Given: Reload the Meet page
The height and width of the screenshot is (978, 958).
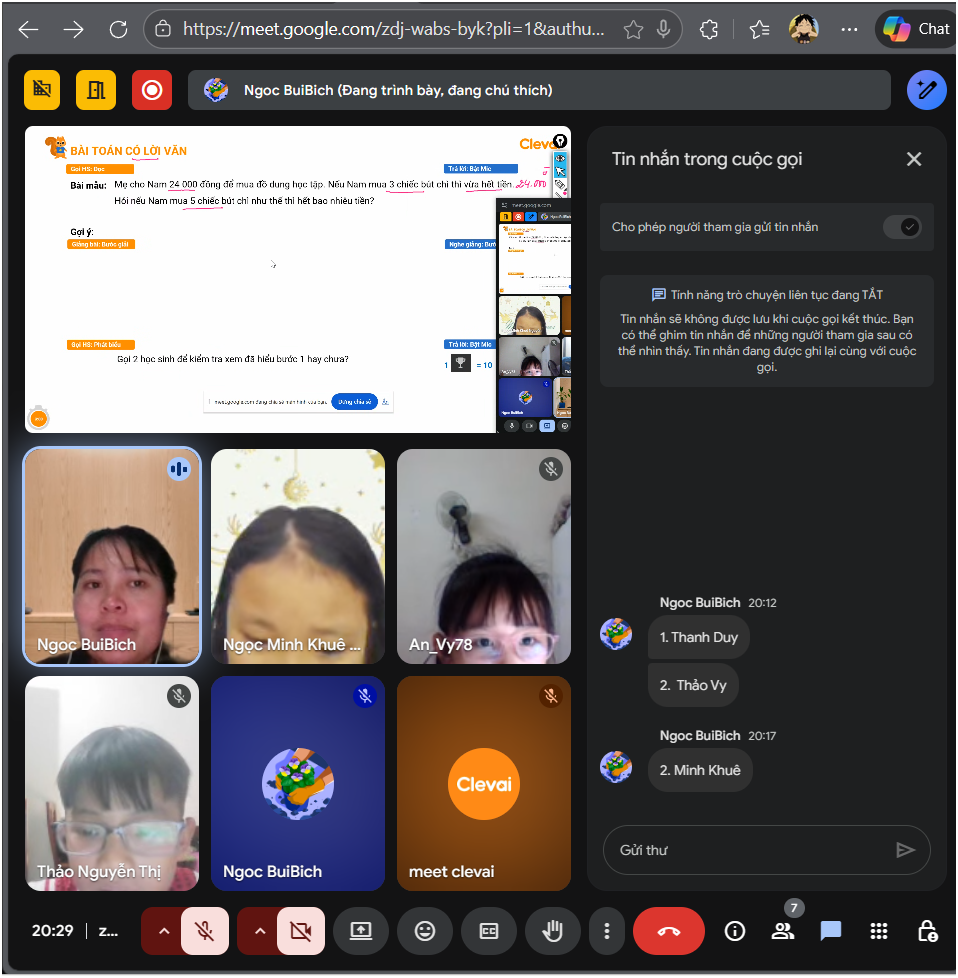Looking at the screenshot, I should [x=119, y=29].
